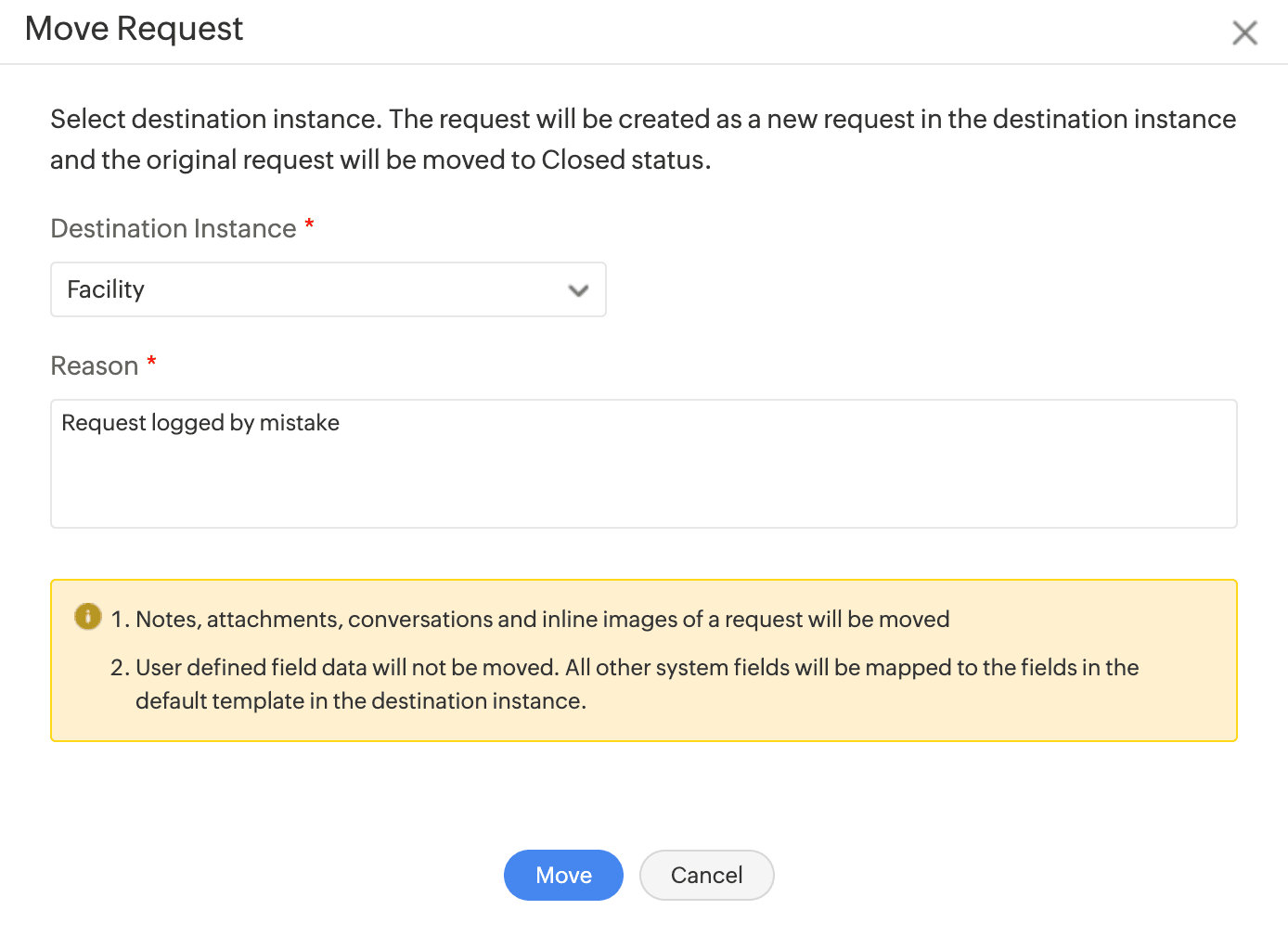Close the Move Request dialog

pos(1244,33)
